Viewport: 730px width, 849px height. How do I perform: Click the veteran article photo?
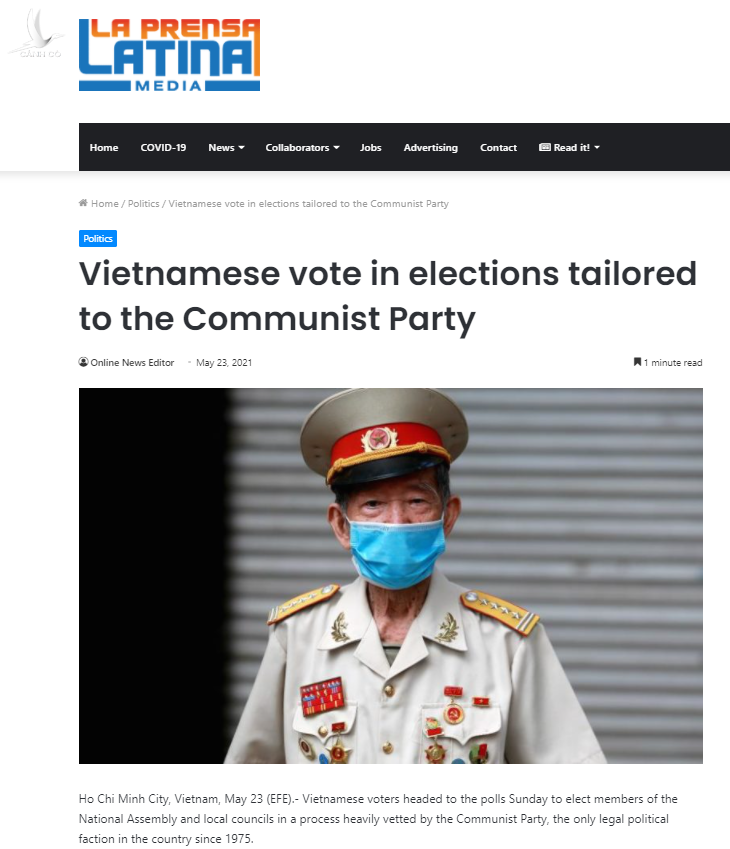390,576
